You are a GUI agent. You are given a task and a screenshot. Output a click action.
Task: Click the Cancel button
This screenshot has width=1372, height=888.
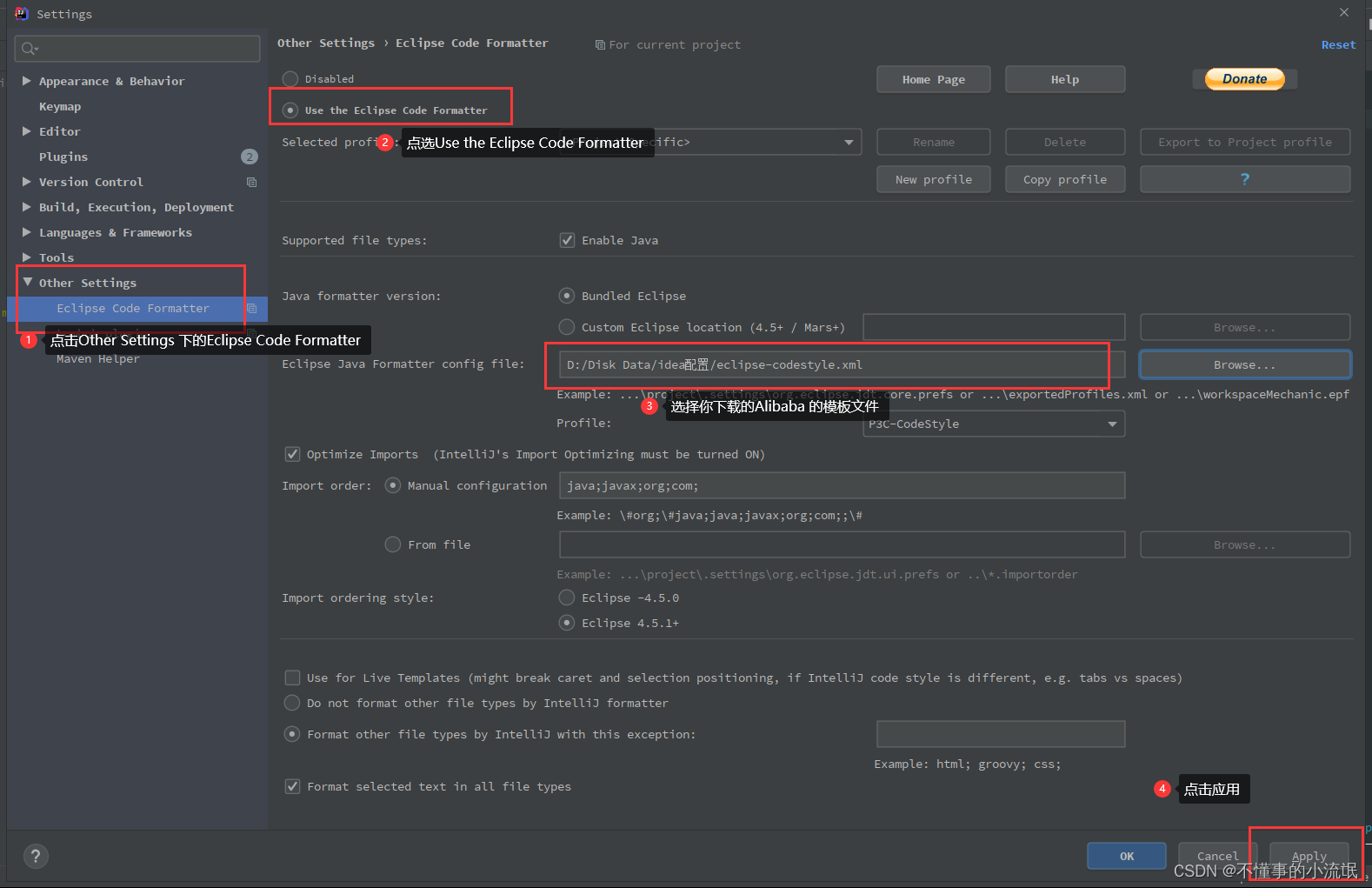pyautogui.click(x=1217, y=856)
